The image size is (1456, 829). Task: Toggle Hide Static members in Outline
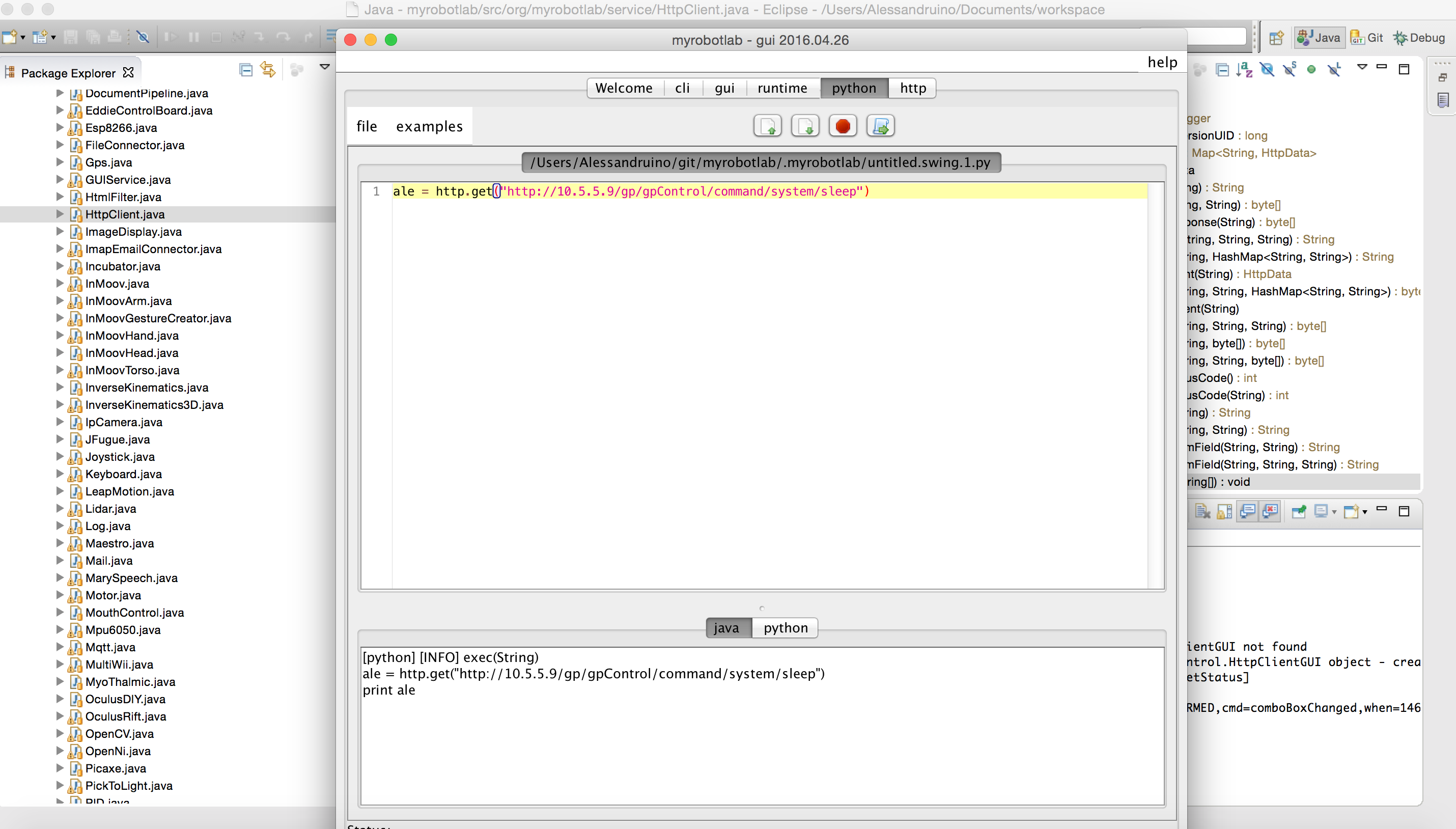point(1289,69)
